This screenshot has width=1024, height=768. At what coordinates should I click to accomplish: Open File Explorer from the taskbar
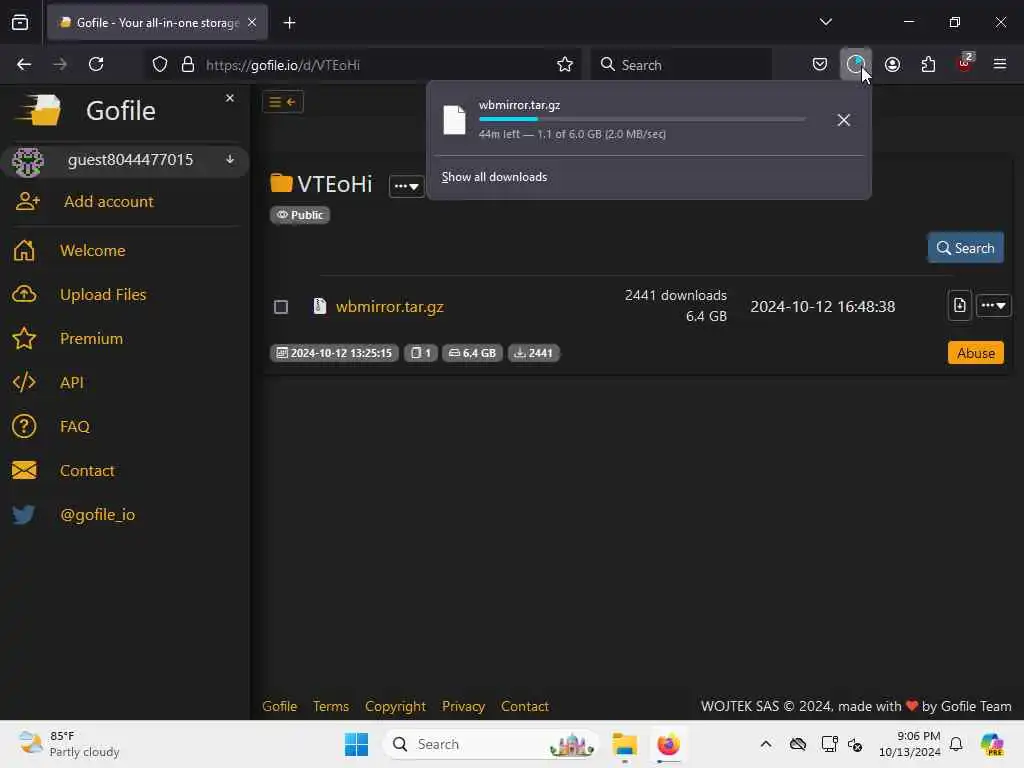tap(624, 744)
